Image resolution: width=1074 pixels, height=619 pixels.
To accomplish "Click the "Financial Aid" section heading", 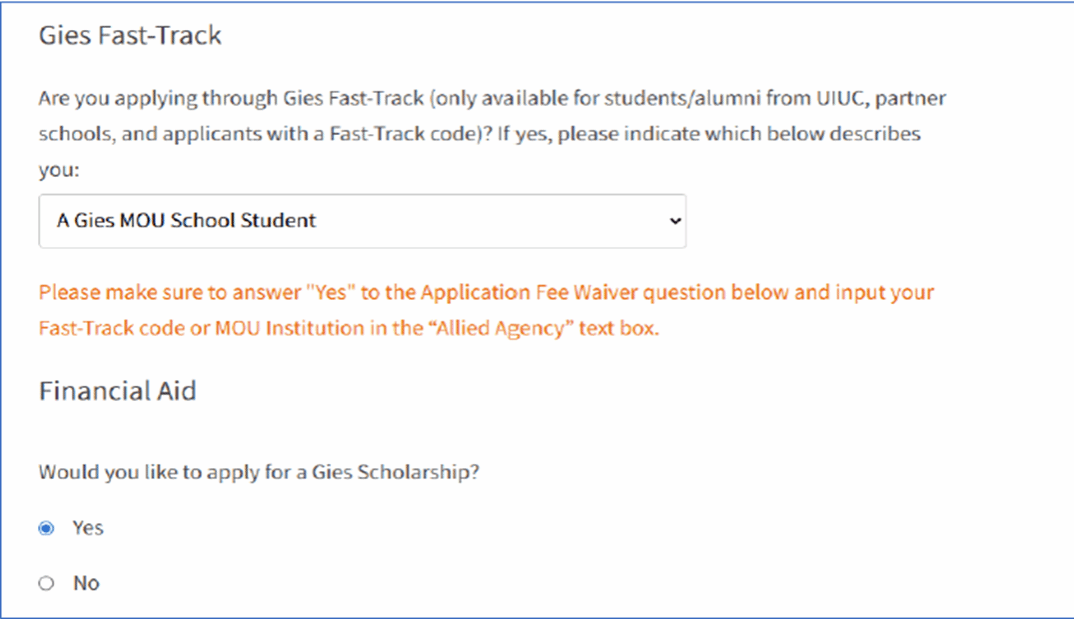I will [x=117, y=391].
